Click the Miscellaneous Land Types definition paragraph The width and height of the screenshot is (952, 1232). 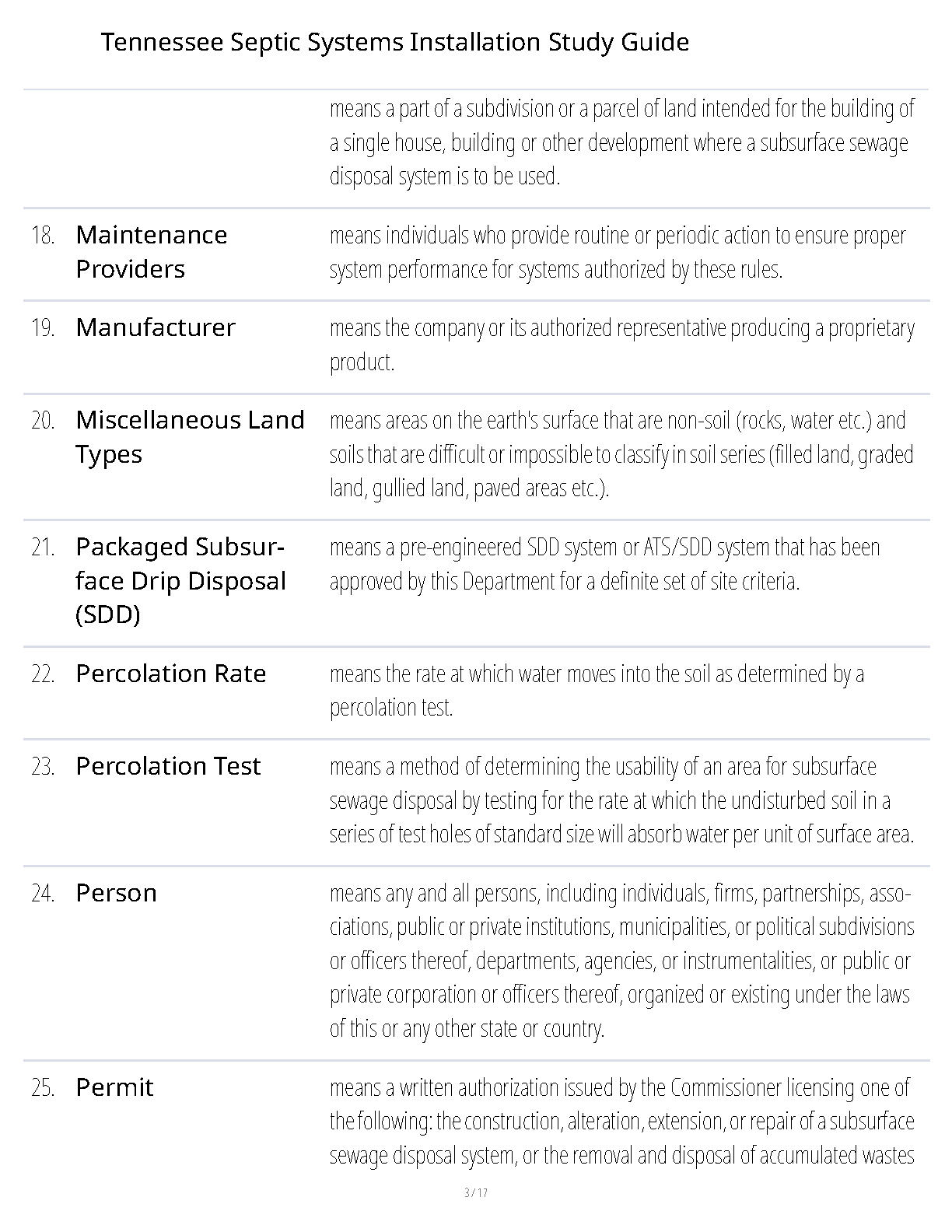pyautogui.click(x=621, y=454)
